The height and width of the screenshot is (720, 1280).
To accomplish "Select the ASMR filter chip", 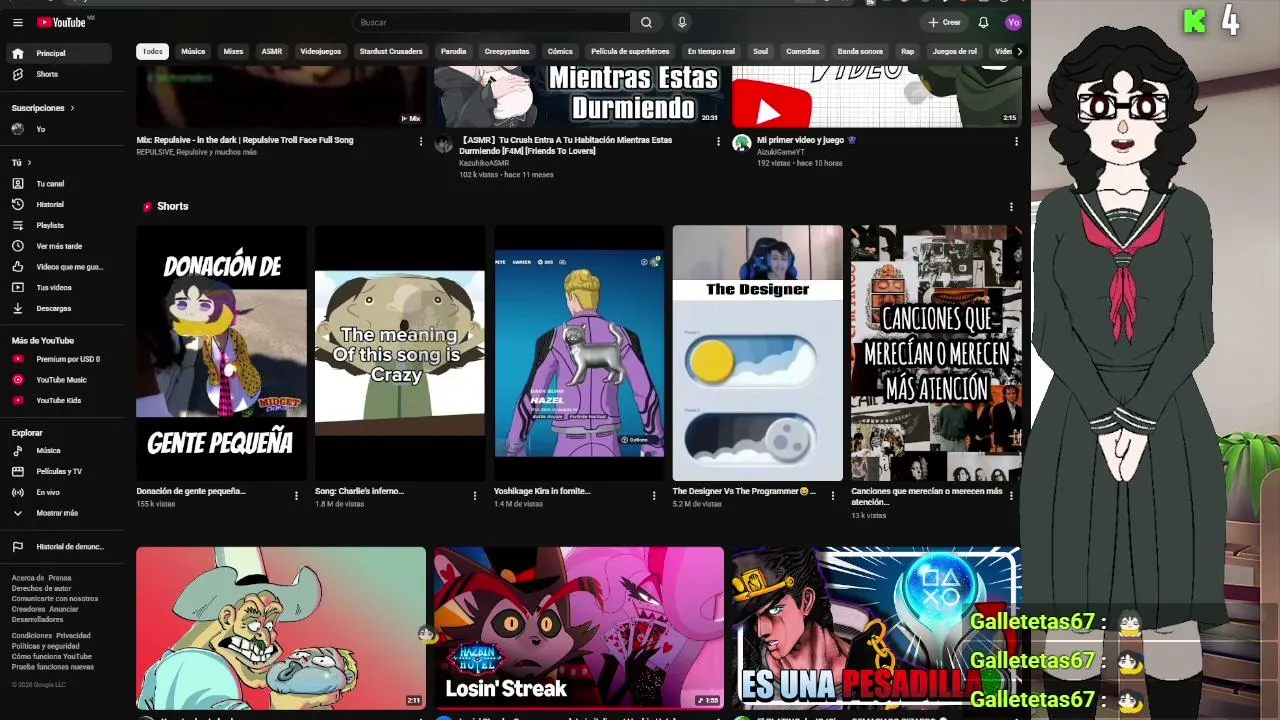I will [272, 51].
